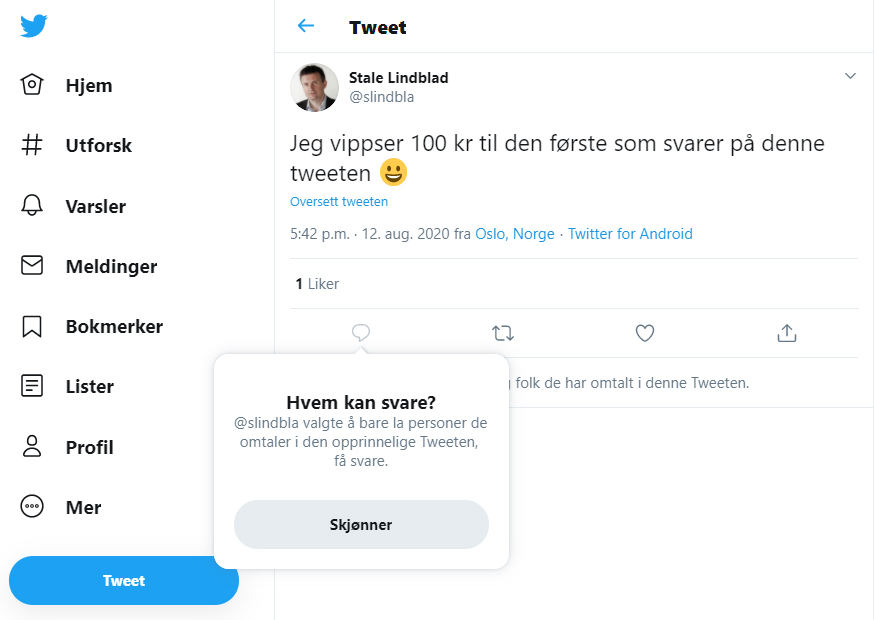Image resolution: width=874 pixels, height=620 pixels.
Task: Open Mer more-options circle icon
Action: (32, 506)
